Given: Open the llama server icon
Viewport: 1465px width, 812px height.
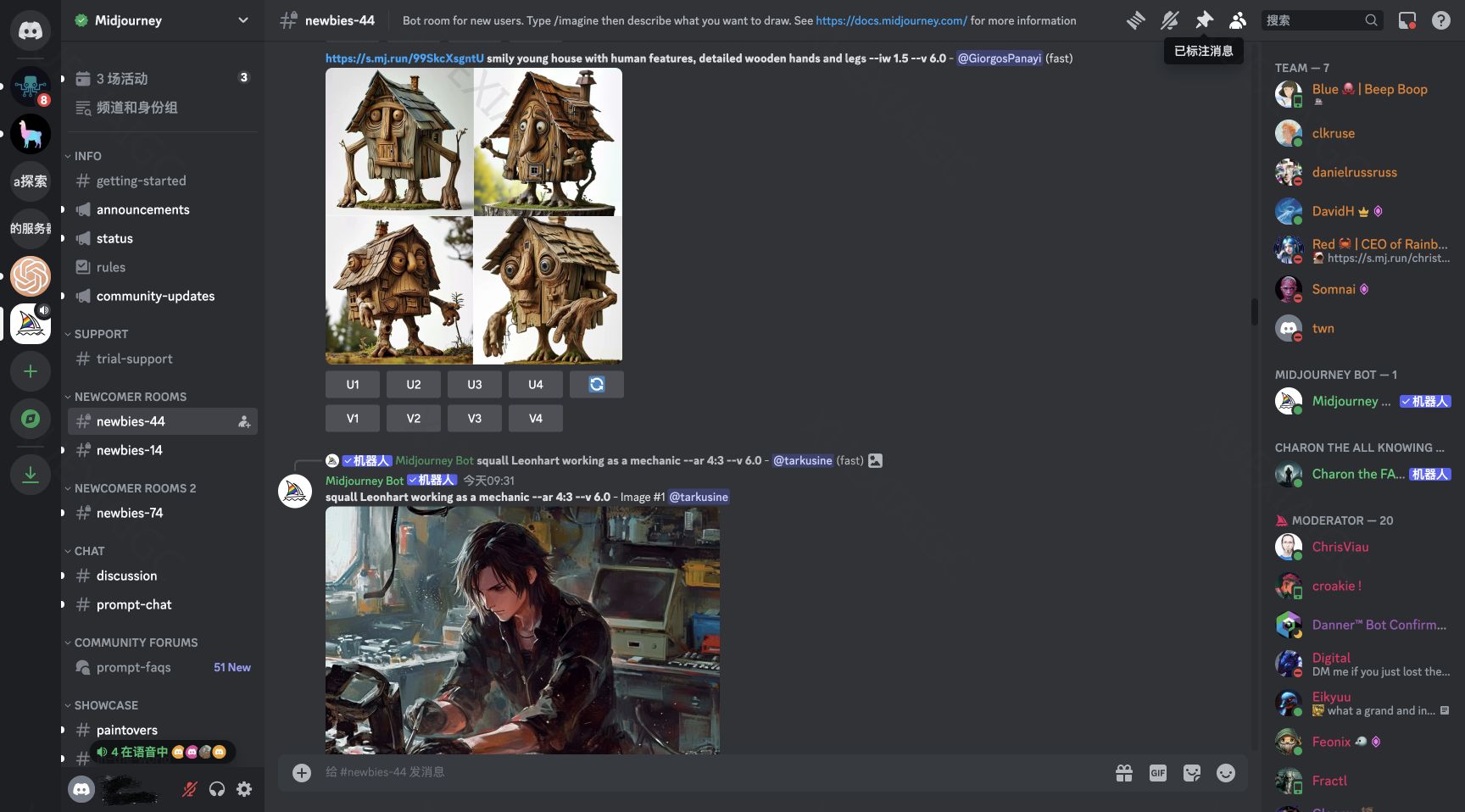Looking at the screenshot, I should [x=31, y=134].
